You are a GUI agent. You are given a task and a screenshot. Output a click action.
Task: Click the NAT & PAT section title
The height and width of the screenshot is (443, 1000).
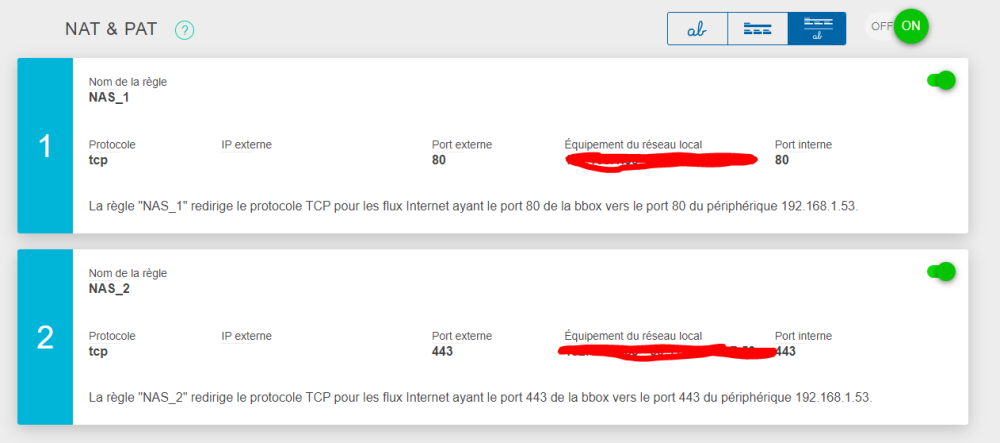111,29
